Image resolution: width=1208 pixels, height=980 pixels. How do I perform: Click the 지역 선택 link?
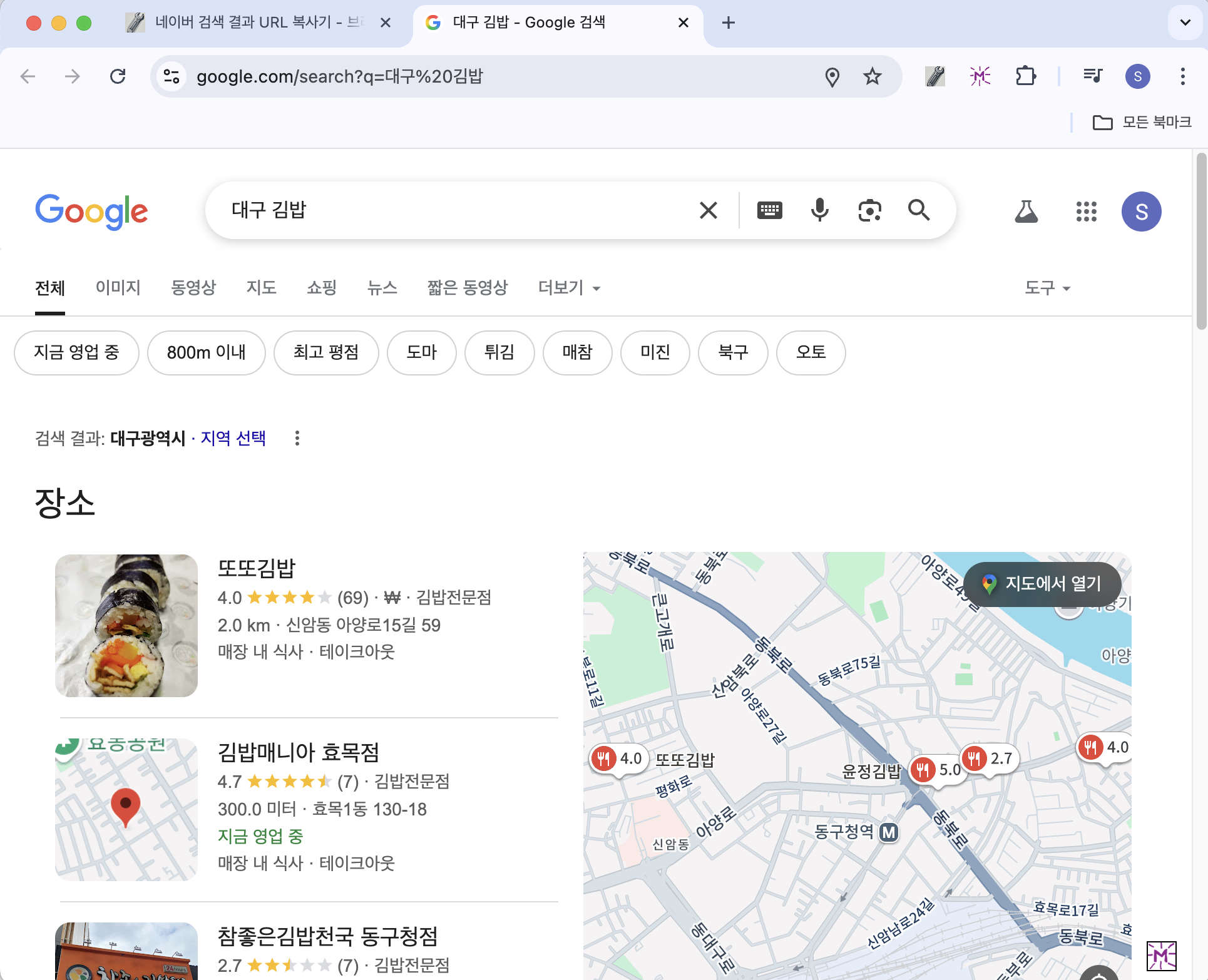[233, 438]
